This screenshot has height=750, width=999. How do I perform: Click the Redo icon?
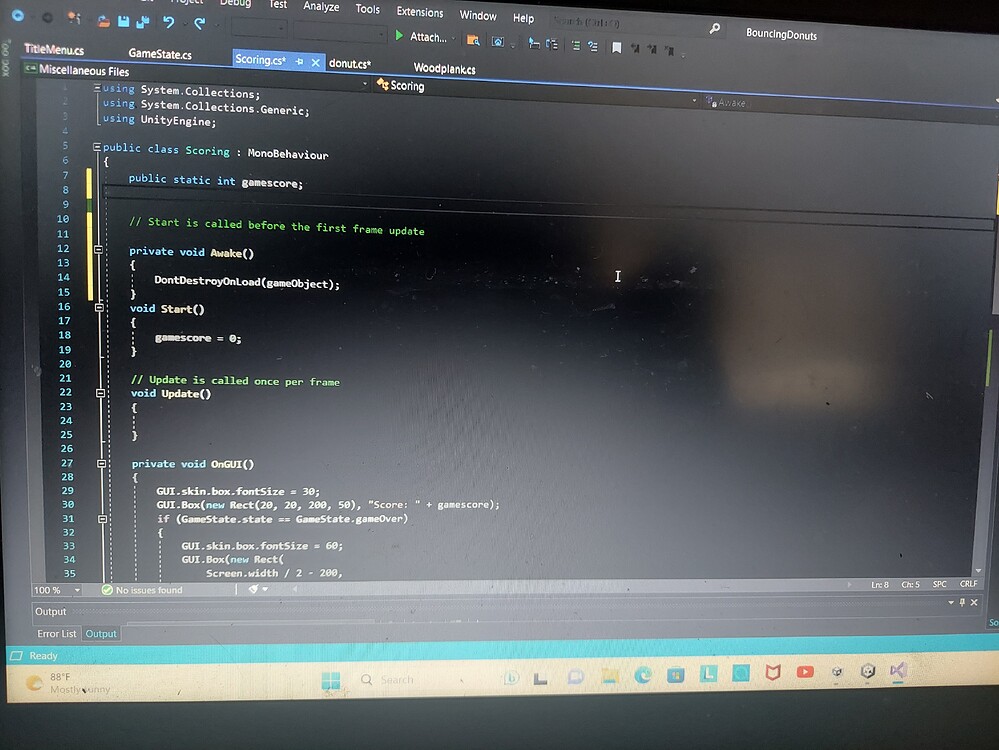tap(199, 22)
